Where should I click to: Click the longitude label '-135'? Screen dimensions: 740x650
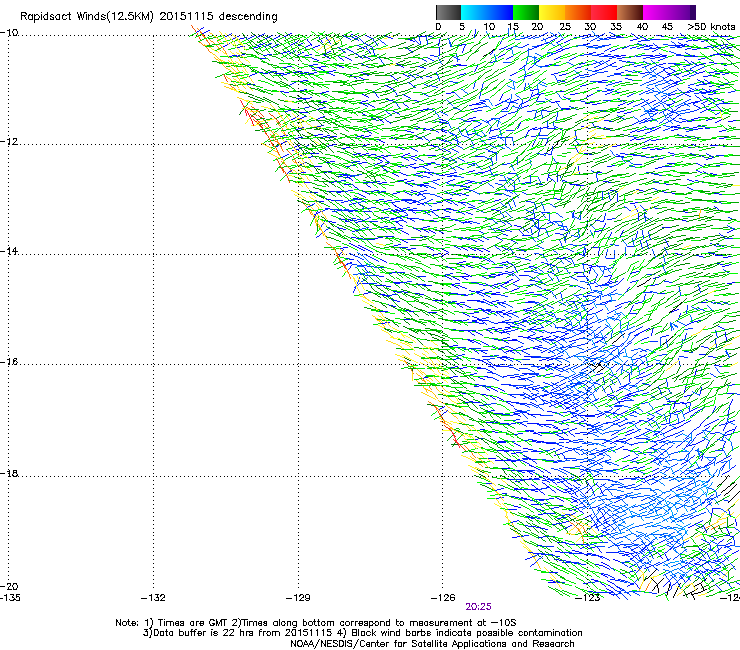pos(10,598)
